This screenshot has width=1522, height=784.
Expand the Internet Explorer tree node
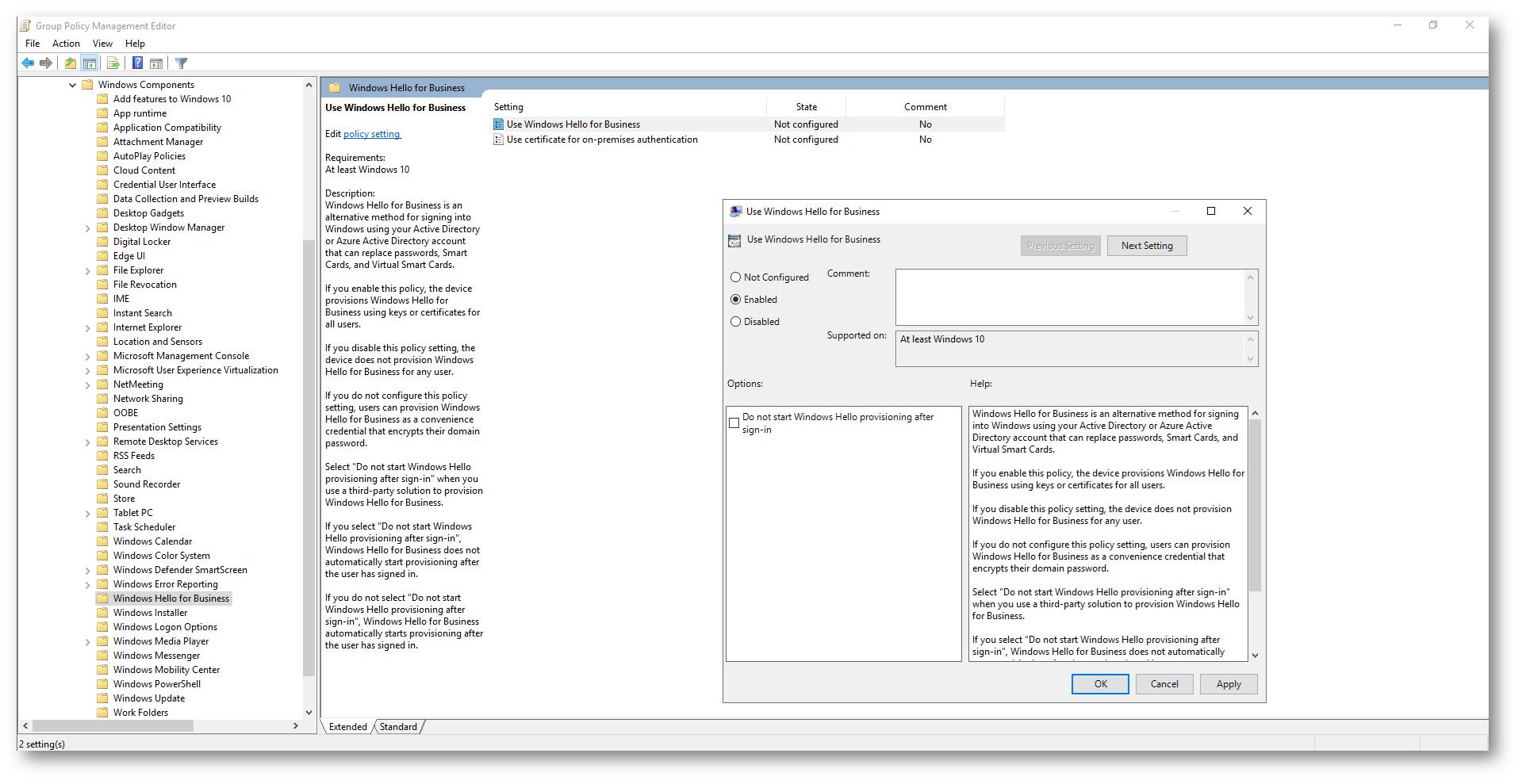tap(87, 328)
